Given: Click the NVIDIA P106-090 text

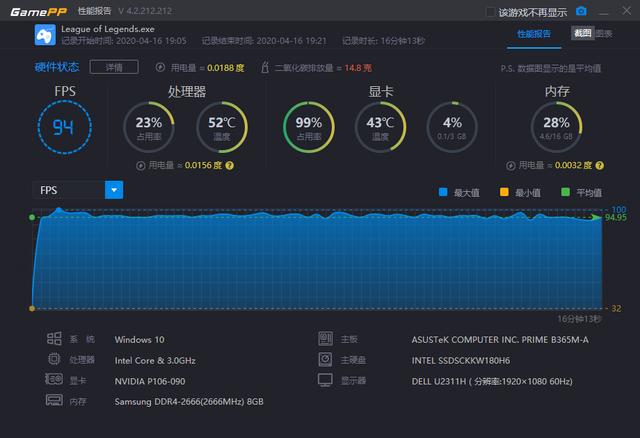Looking at the screenshot, I should pyautogui.click(x=150, y=381).
